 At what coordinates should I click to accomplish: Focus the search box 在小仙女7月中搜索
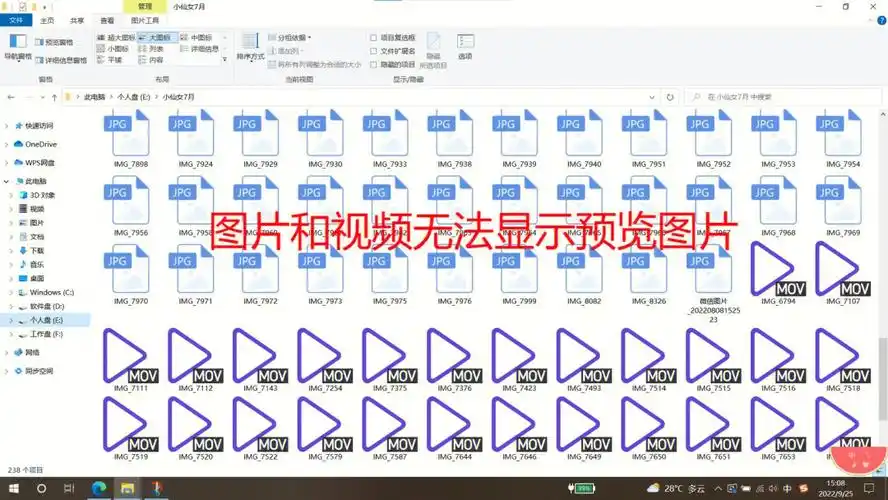coord(783,97)
